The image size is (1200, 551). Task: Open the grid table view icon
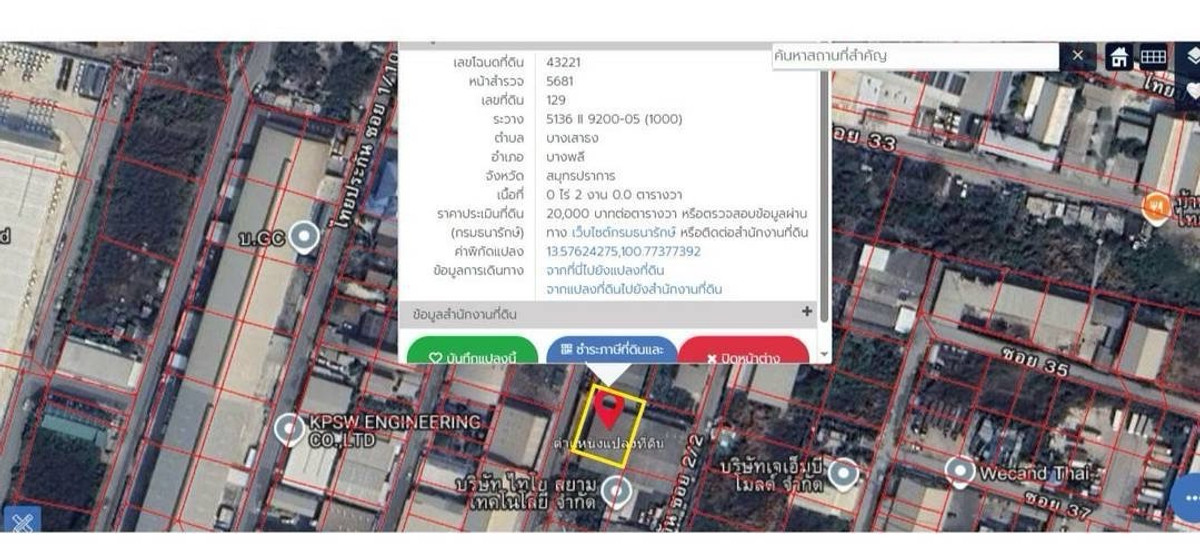pyautogui.click(x=1153, y=57)
